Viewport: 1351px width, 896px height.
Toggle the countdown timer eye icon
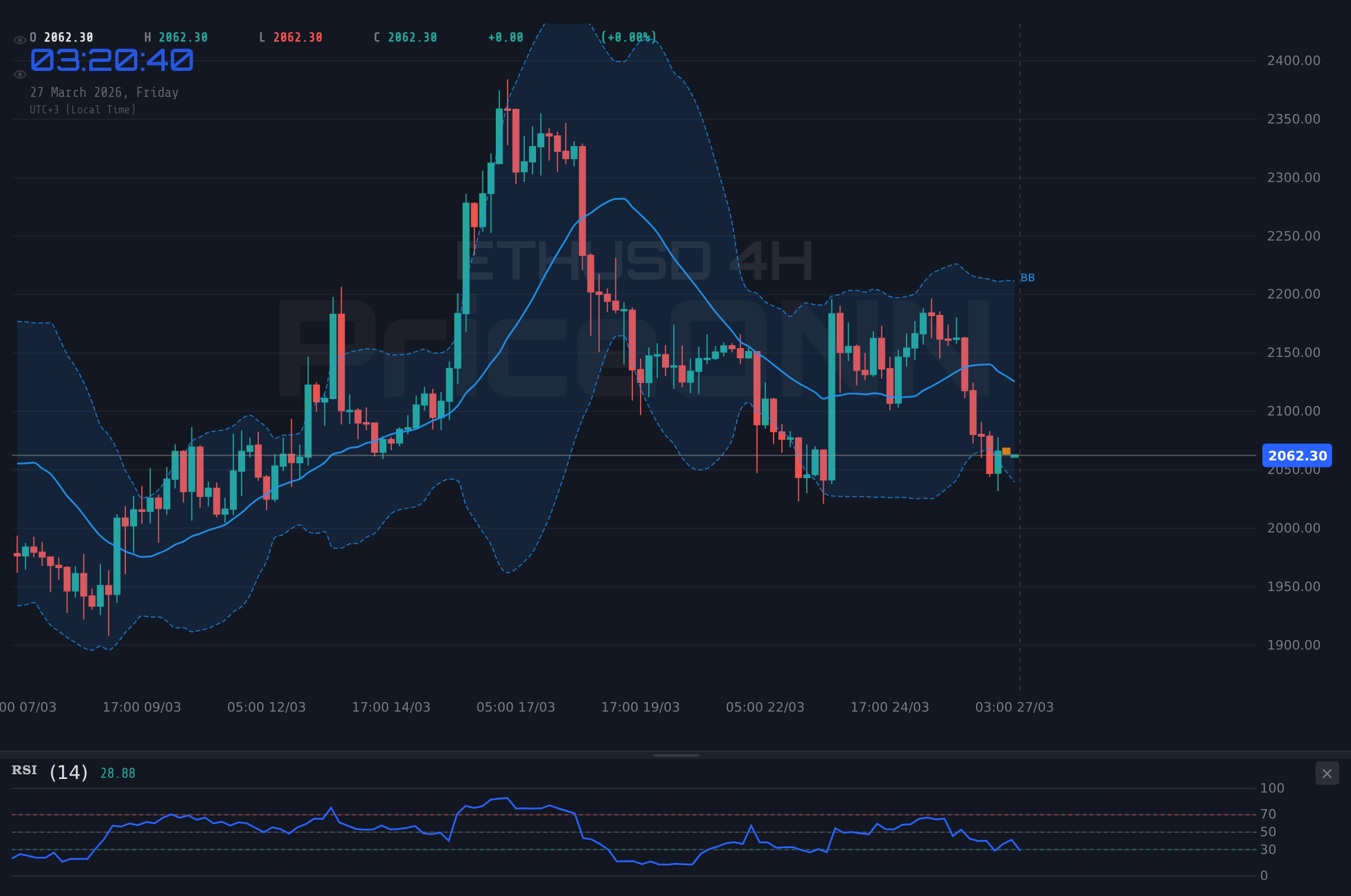pyautogui.click(x=20, y=74)
